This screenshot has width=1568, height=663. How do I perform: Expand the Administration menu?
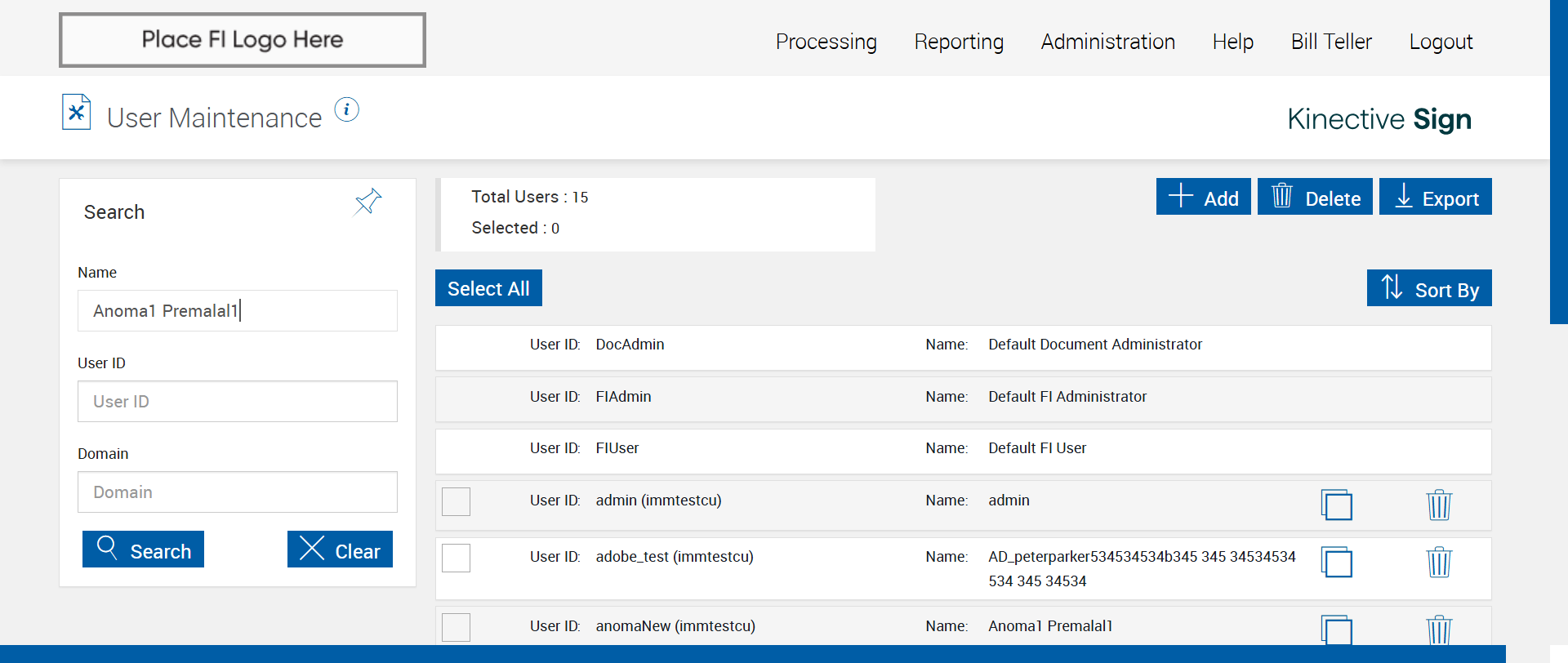[x=1107, y=42]
